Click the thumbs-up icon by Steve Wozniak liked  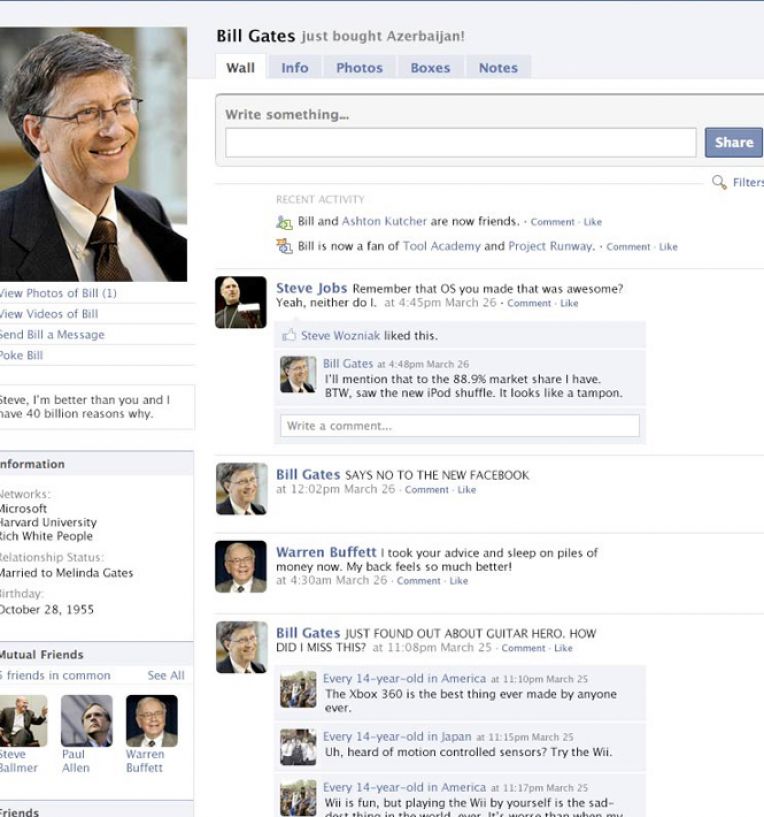[x=289, y=335]
